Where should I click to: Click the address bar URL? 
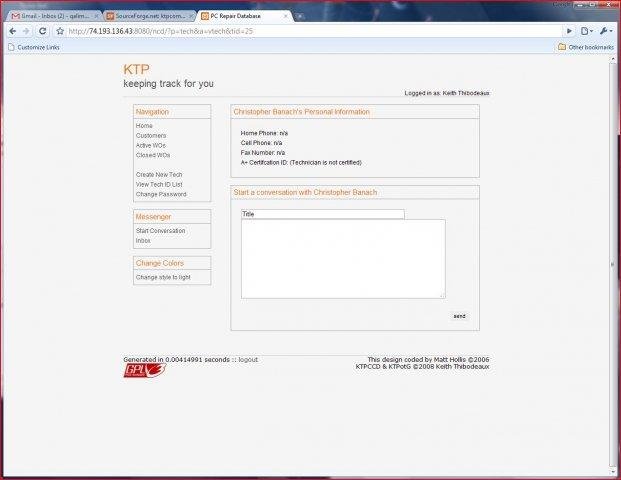(x=160, y=31)
